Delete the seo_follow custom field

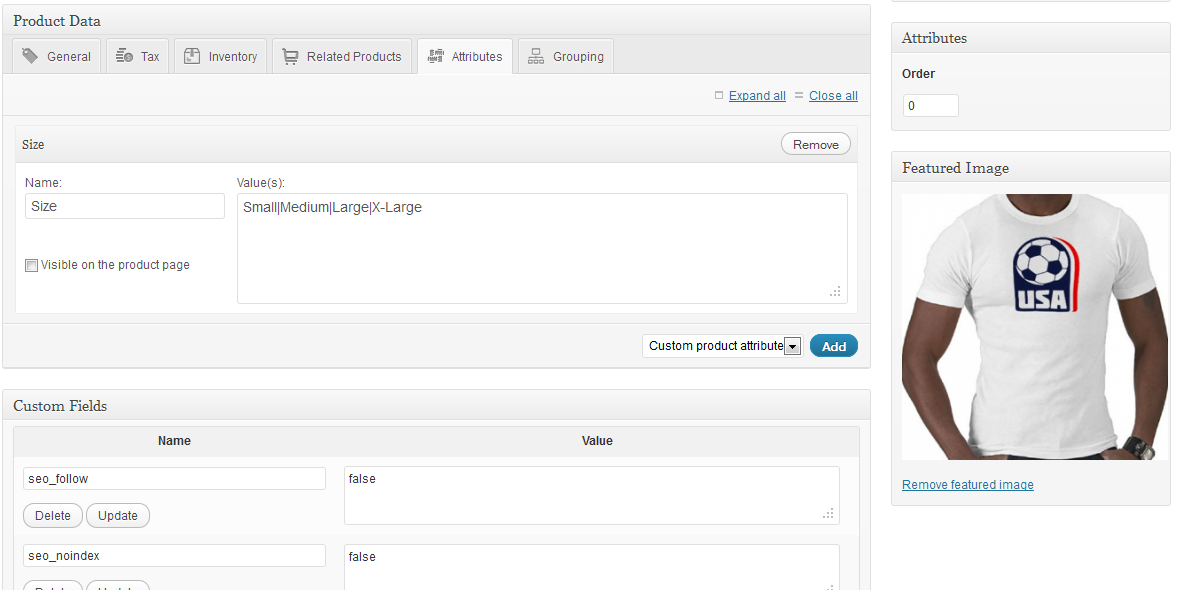[52, 515]
